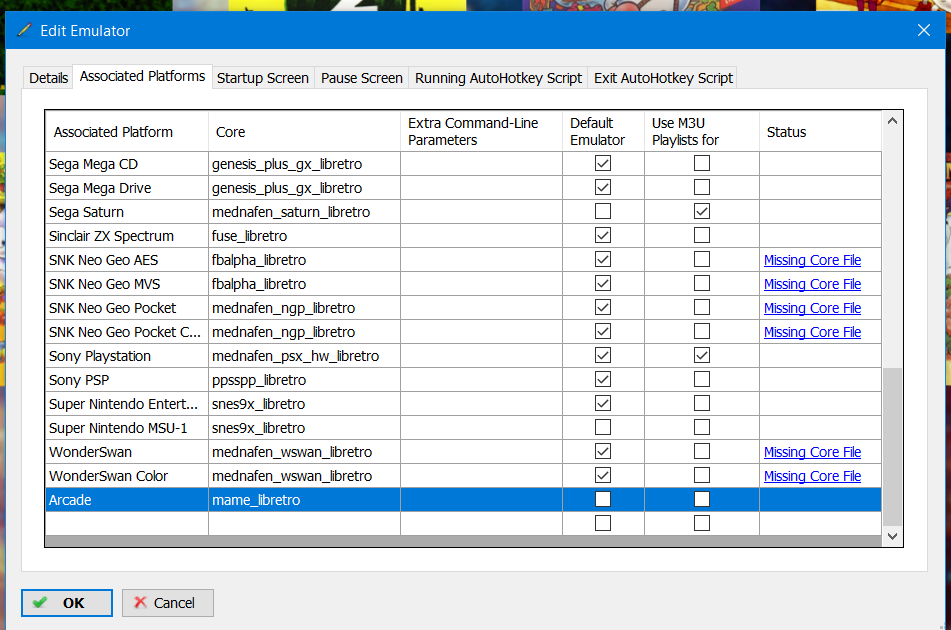The width and height of the screenshot is (951, 630).
Task: Check Default Emulator for Super Nintendo MSU-1
Action: pyautogui.click(x=603, y=427)
